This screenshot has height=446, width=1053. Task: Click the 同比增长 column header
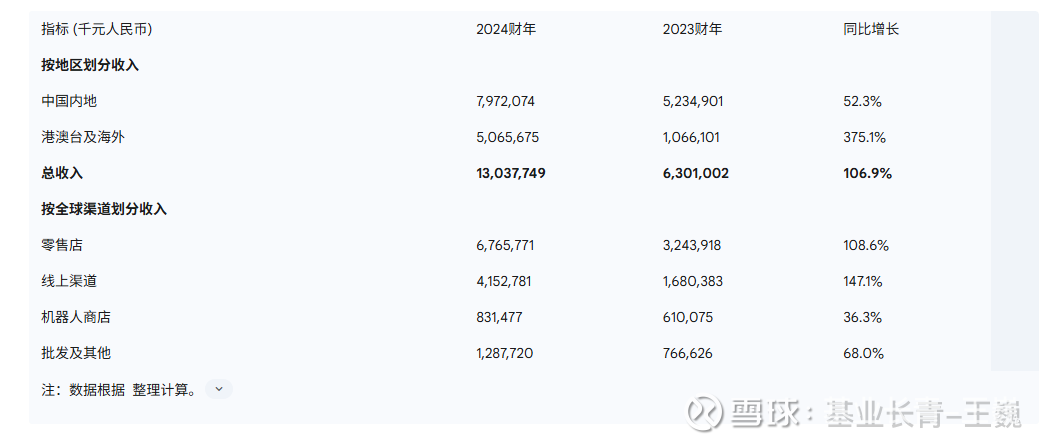(x=871, y=29)
